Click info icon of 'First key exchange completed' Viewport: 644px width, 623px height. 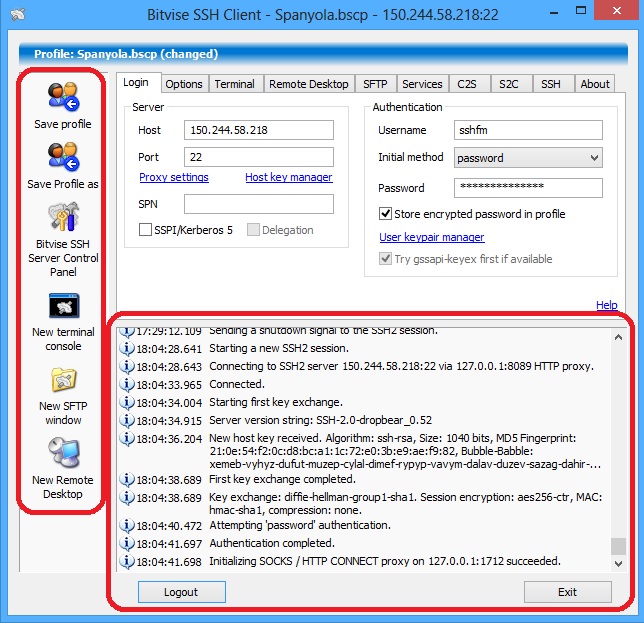click(126, 479)
